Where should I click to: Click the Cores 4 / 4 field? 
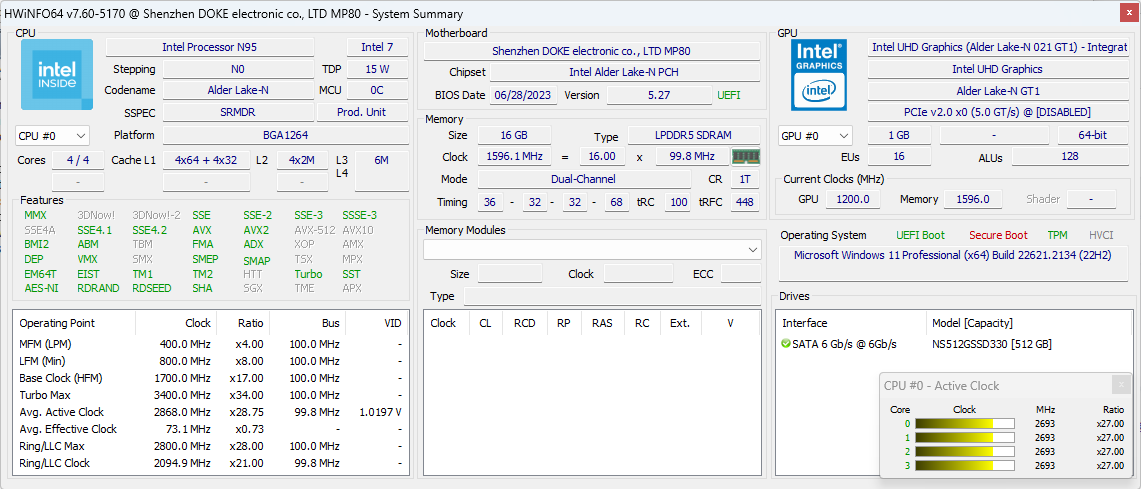click(78, 160)
